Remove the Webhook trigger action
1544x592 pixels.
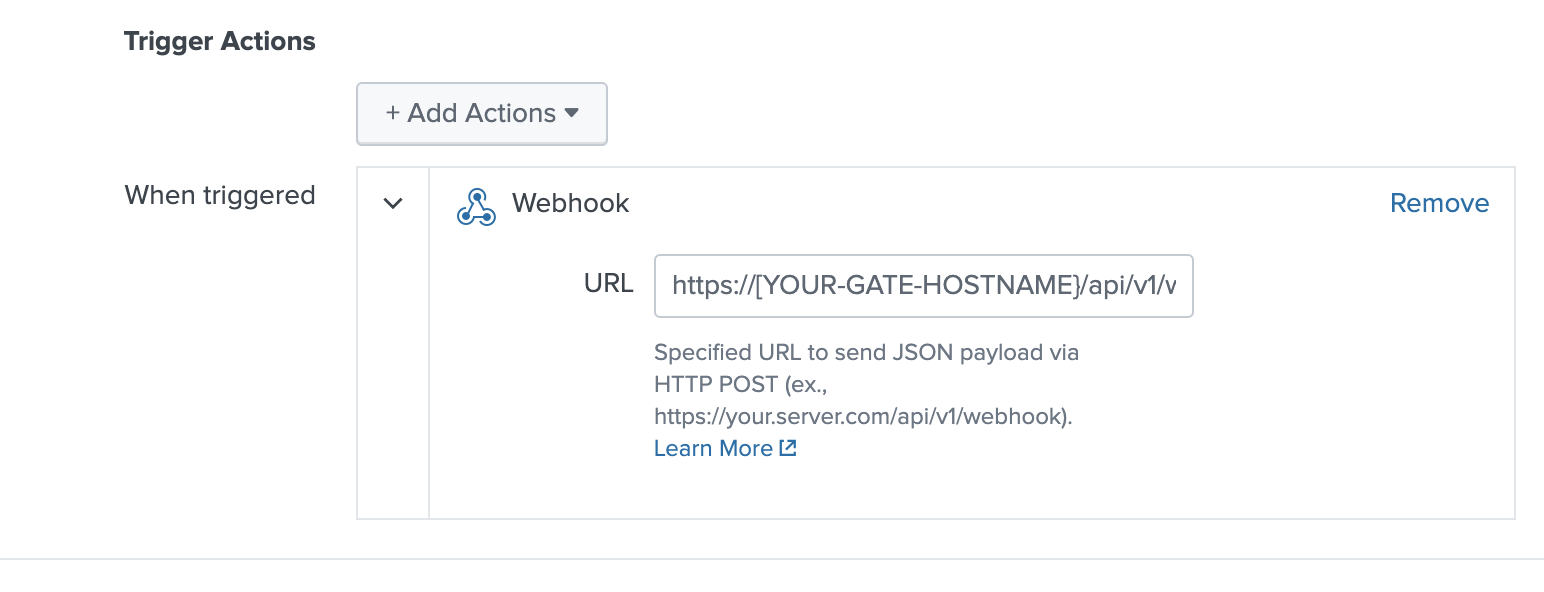pyautogui.click(x=1439, y=203)
